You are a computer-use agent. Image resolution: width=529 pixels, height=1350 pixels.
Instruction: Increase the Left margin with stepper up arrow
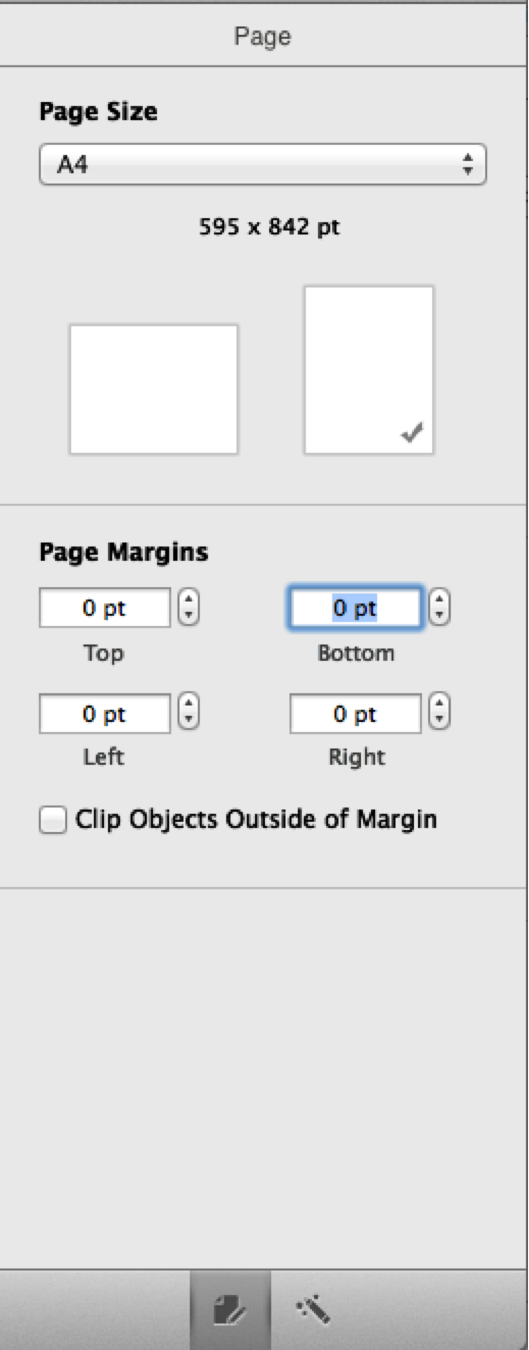(189, 706)
